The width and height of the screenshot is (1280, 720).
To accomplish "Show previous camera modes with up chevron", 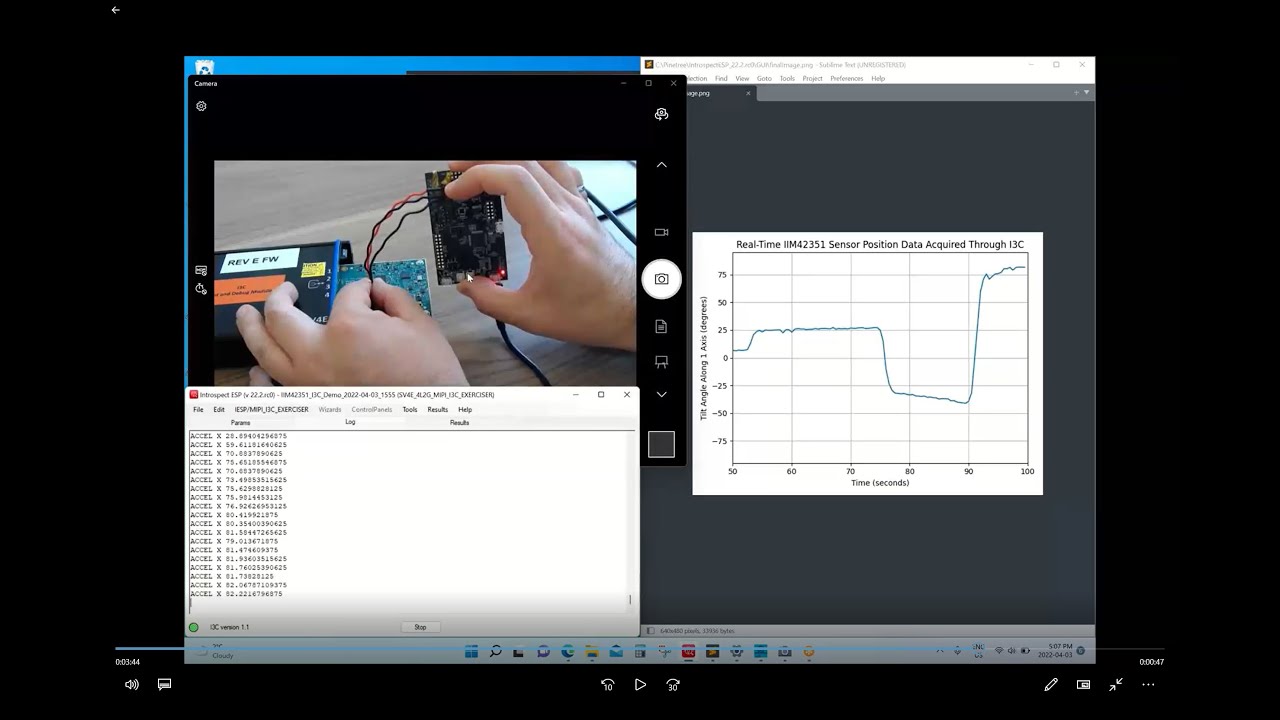I will pos(661,165).
